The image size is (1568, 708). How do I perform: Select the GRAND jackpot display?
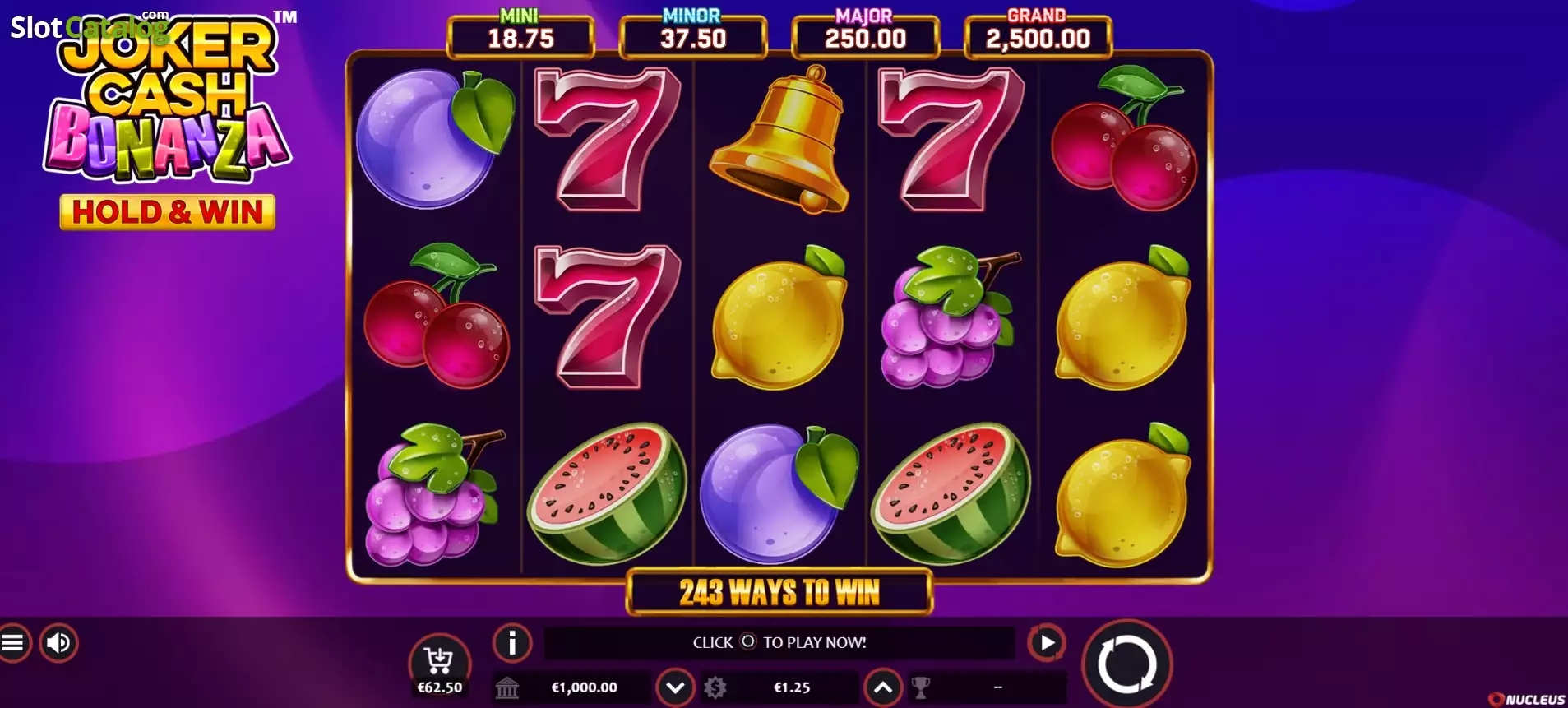(1038, 35)
